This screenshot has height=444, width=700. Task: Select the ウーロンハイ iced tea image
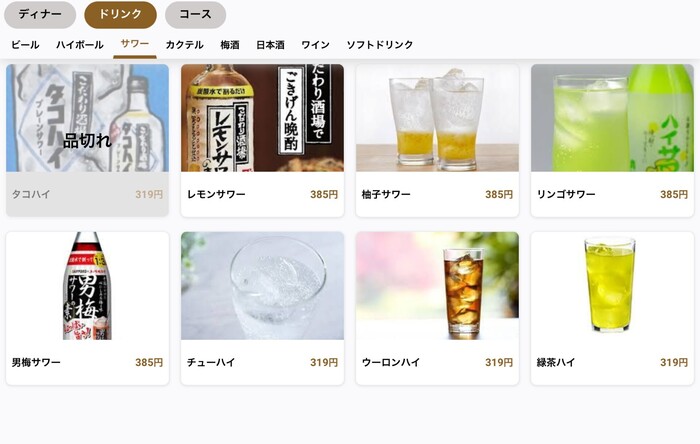click(x=438, y=286)
